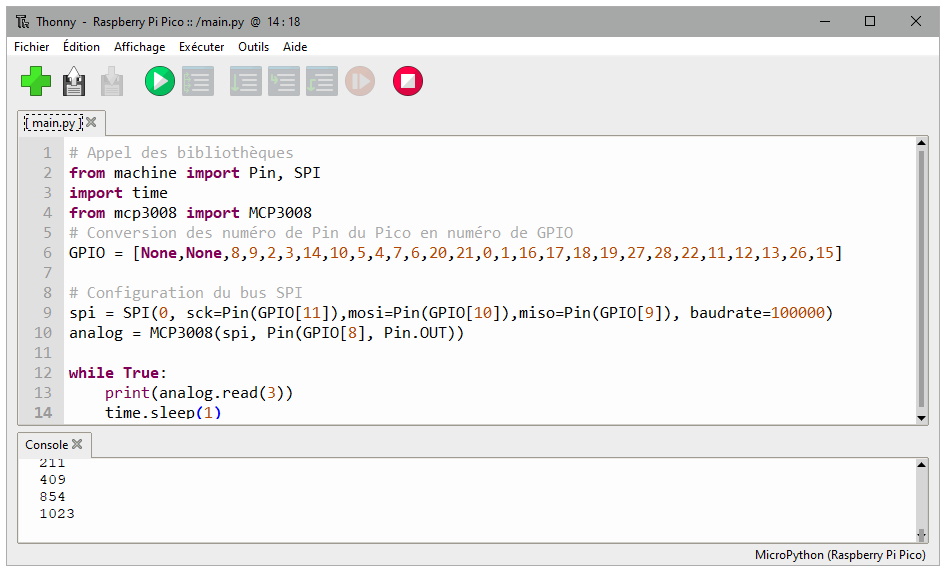Open a file with the load icon
This screenshot has height=571, width=946.
[74, 81]
